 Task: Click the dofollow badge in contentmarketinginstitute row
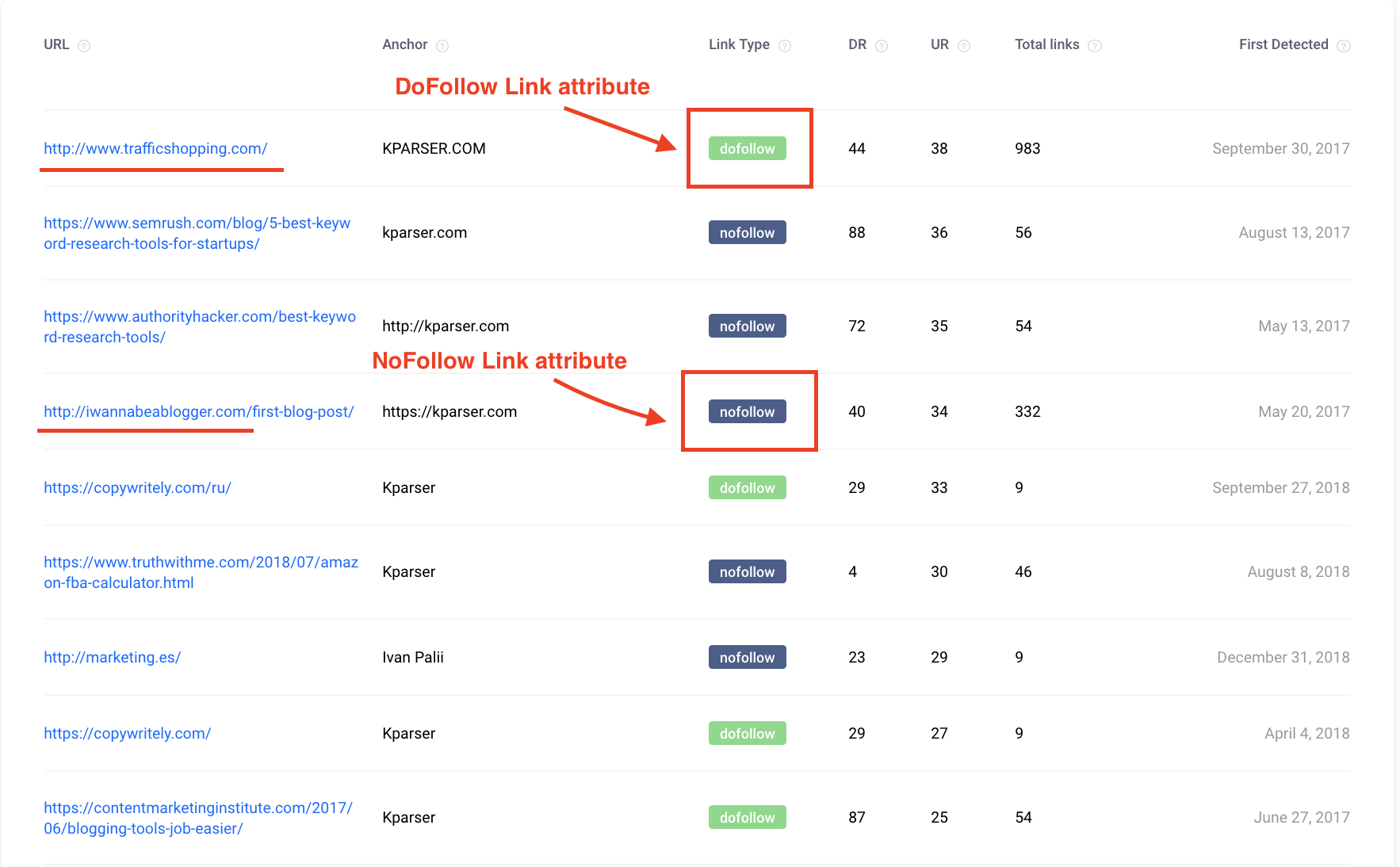[x=747, y=817]
